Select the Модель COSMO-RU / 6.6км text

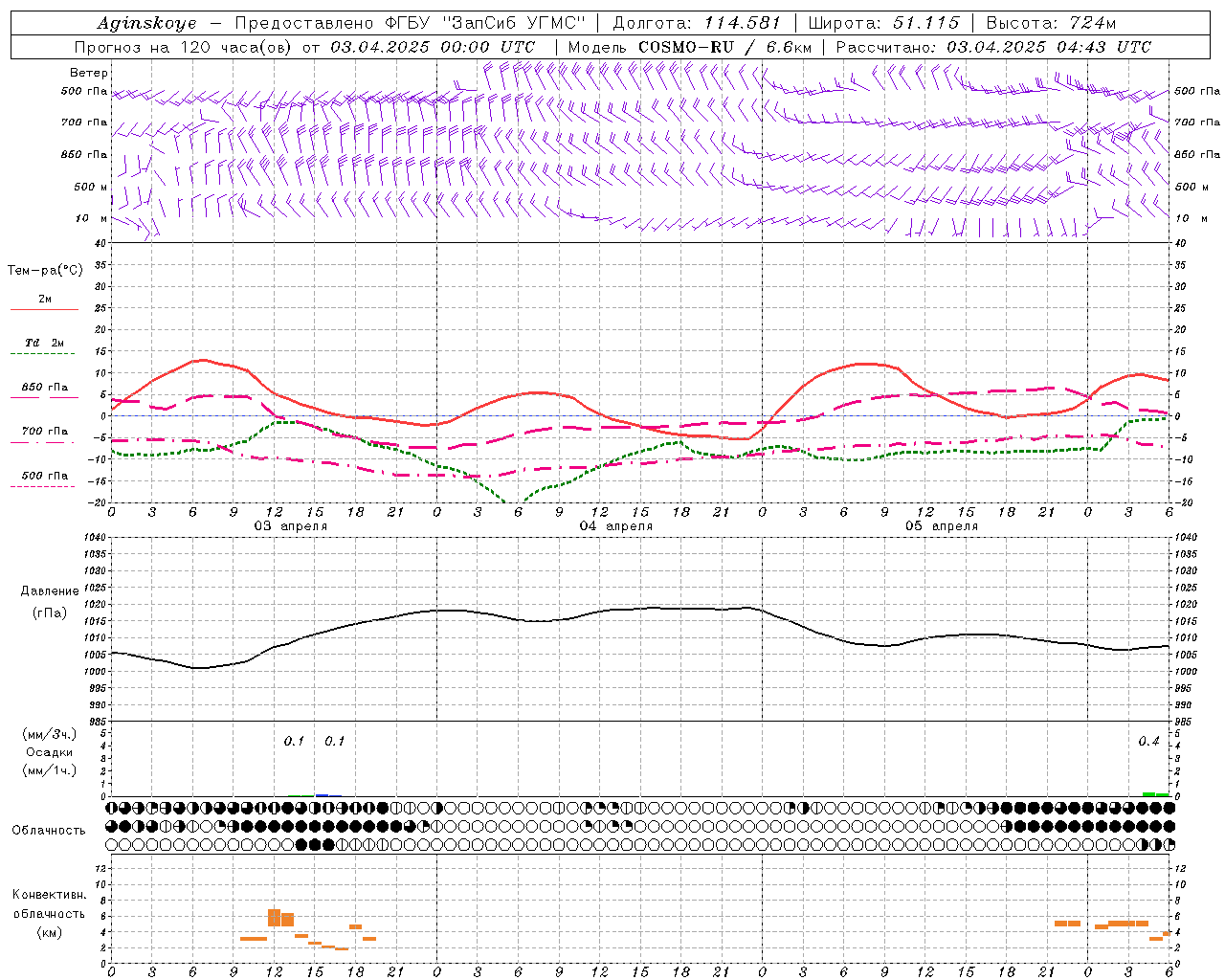click(x=689, y=47)
